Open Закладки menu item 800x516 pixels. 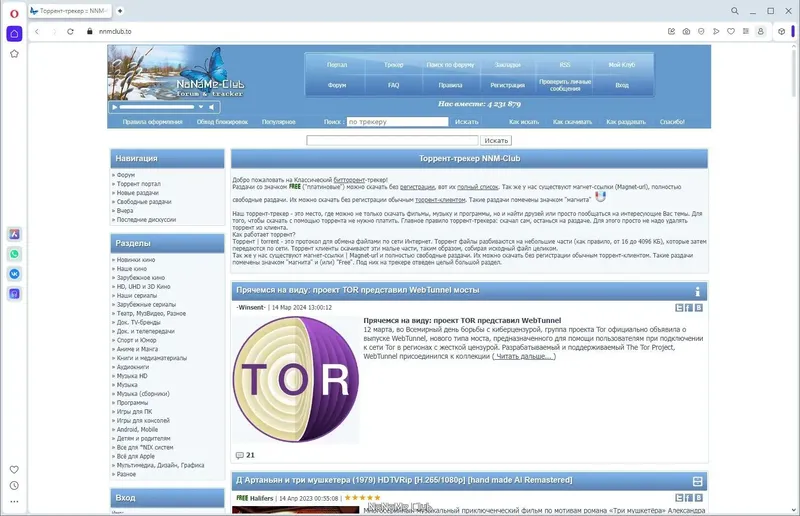508,65
